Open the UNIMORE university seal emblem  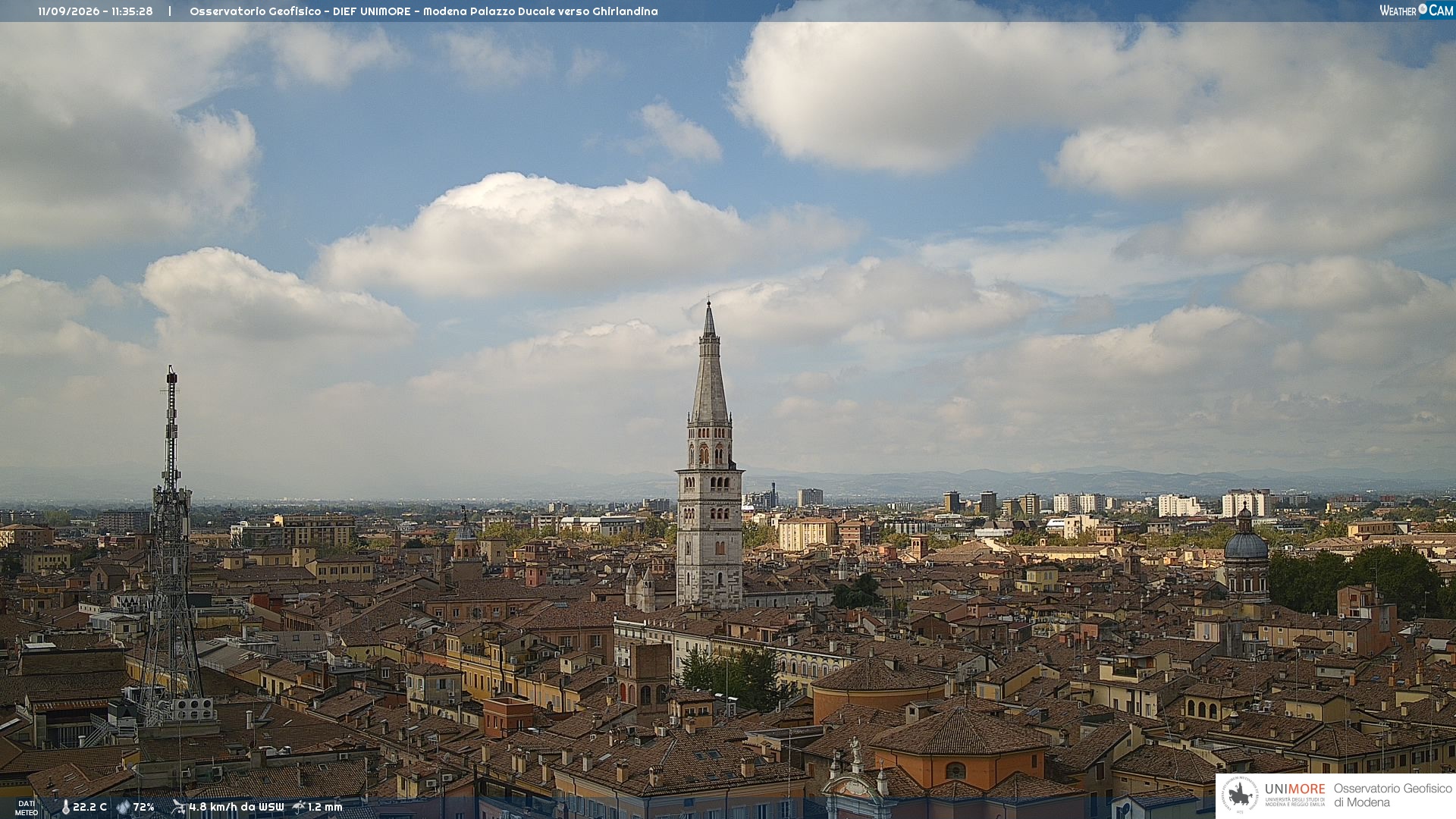point(1241,795)
